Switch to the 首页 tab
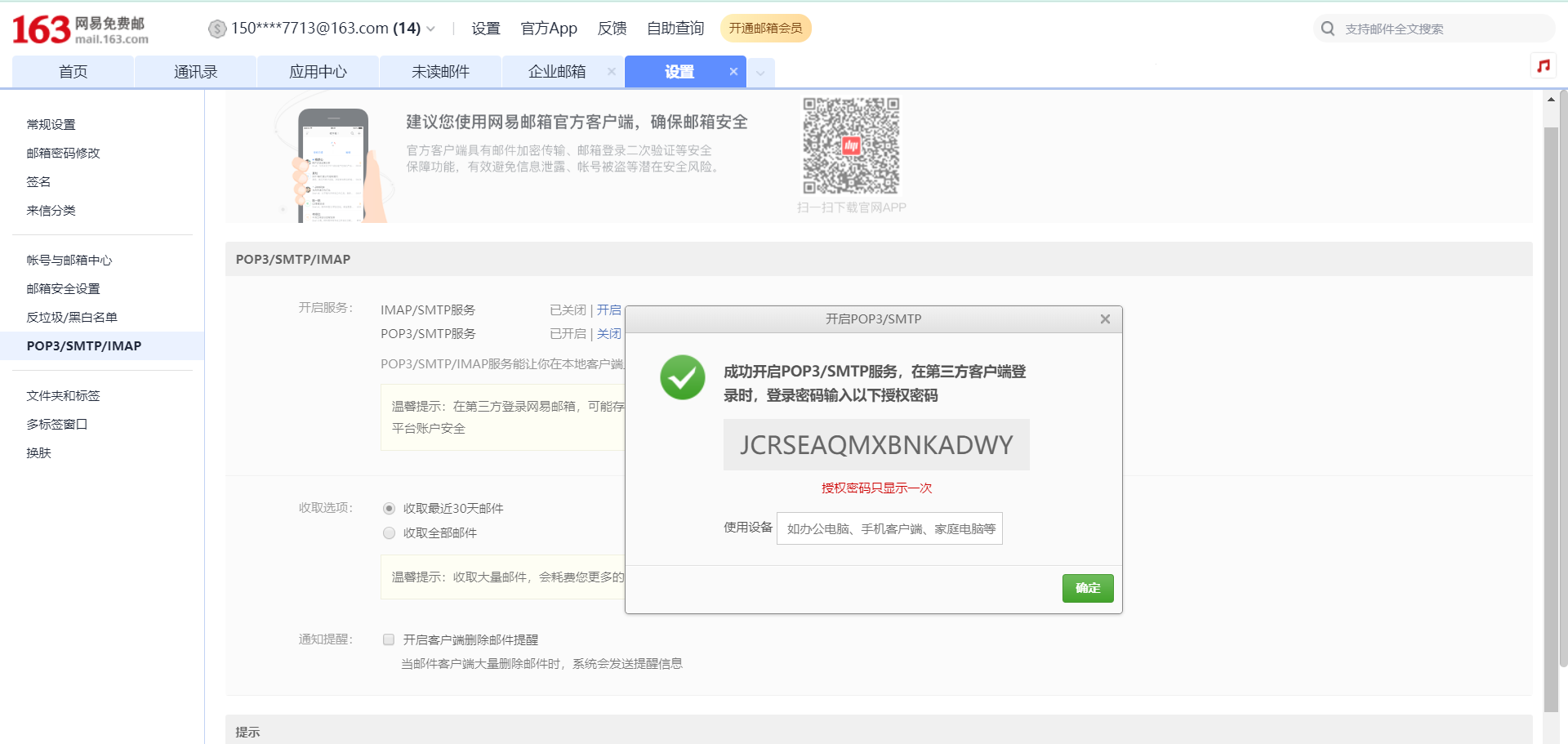Screen dimensions: 1568x744 tap(73, 72)
